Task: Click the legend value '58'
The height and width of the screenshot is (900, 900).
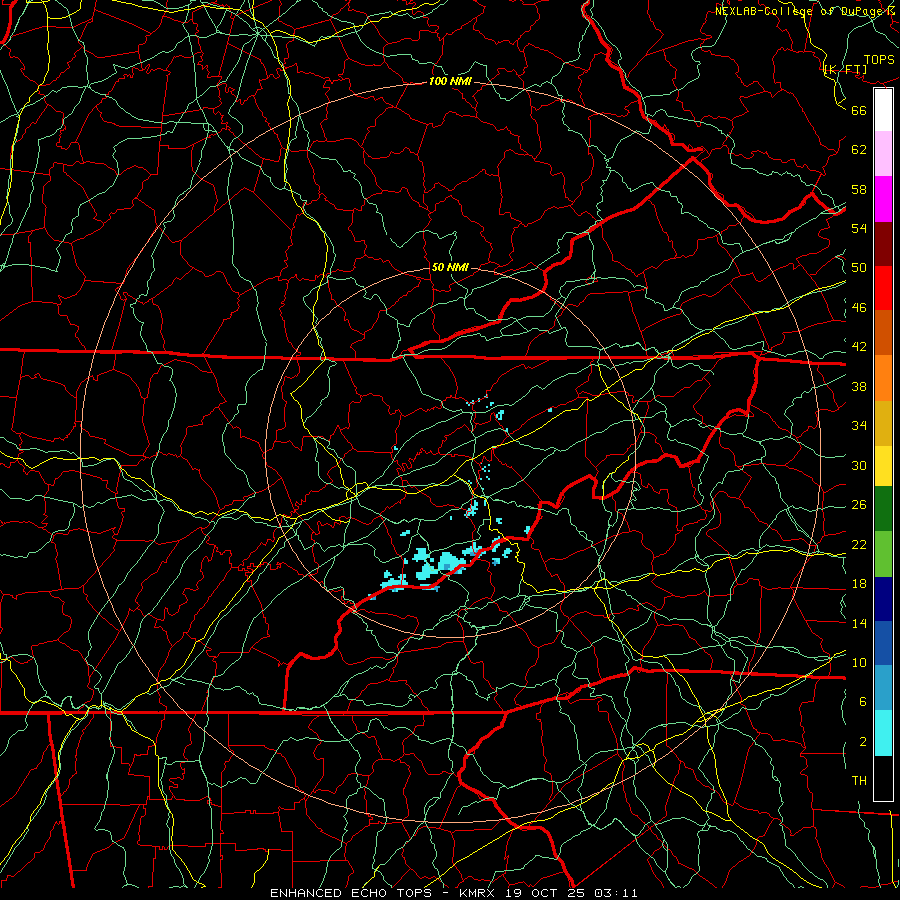Action: pyautogui.click(x=859, y=189)
